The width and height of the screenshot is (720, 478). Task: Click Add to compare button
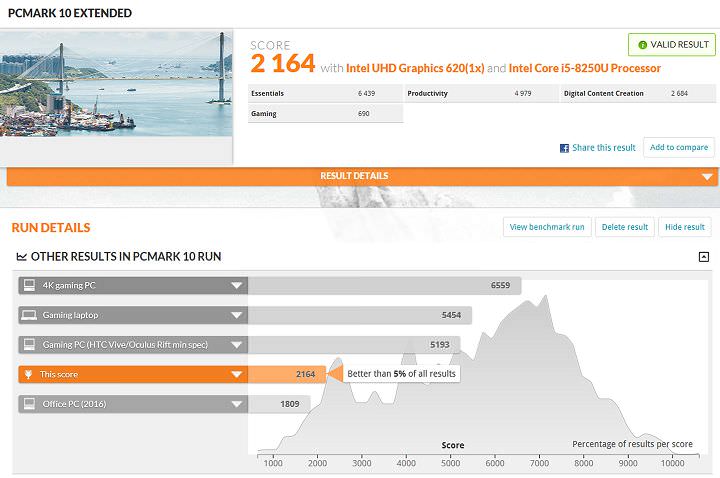click(x=679, y=148)
